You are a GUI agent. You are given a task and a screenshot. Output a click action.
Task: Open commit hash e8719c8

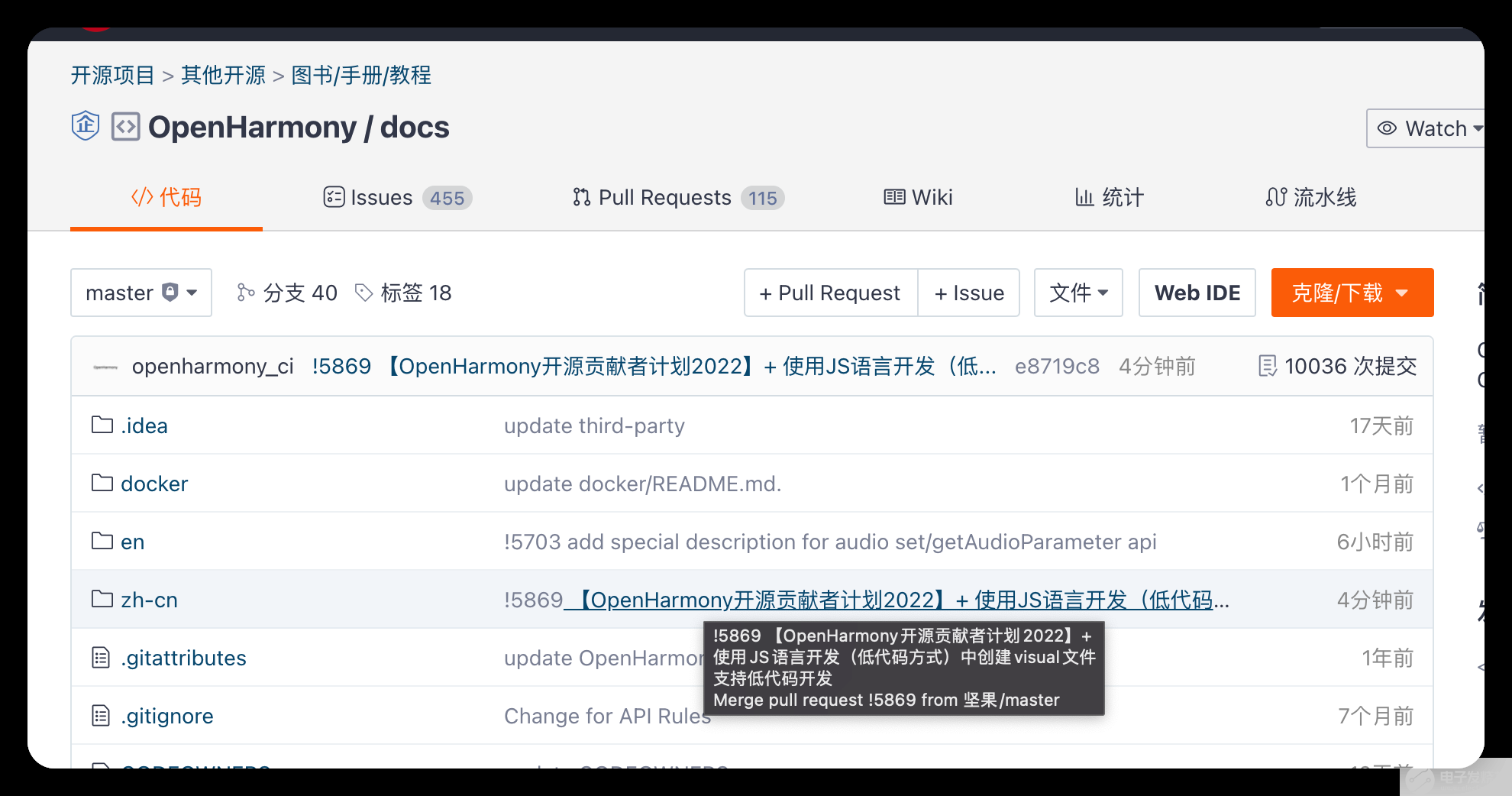click(1058, 367)
